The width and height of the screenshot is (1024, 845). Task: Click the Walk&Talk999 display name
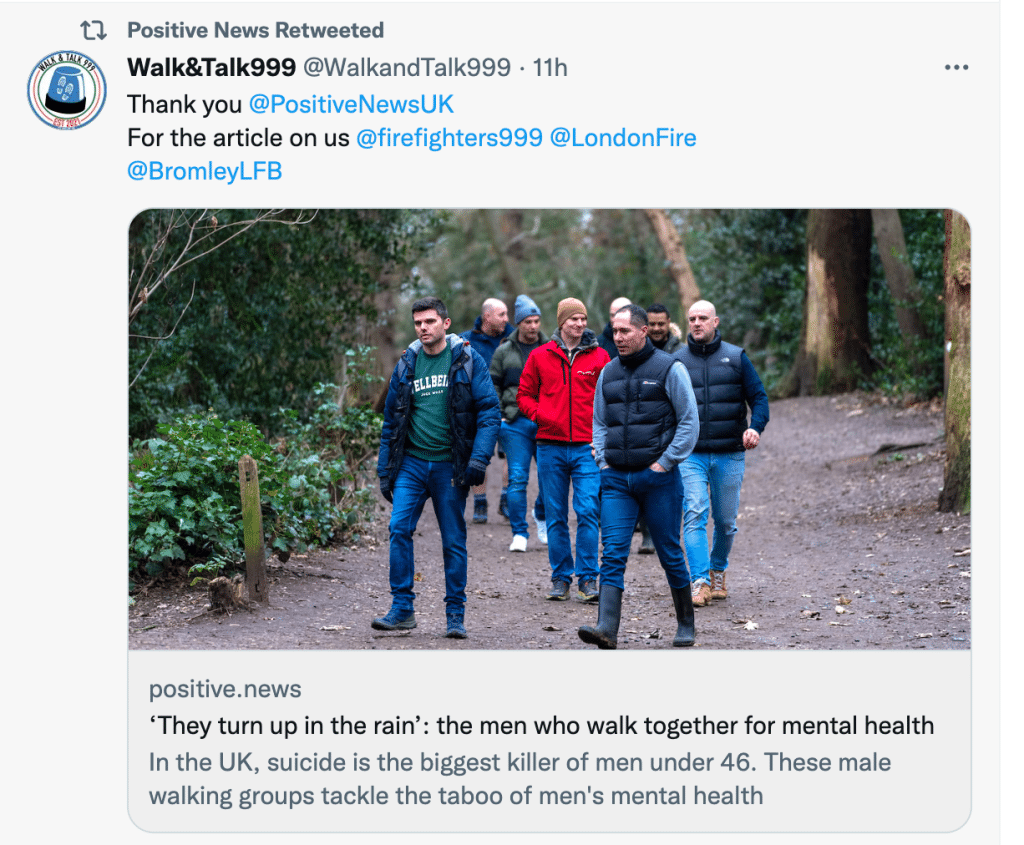click(212, 67)
